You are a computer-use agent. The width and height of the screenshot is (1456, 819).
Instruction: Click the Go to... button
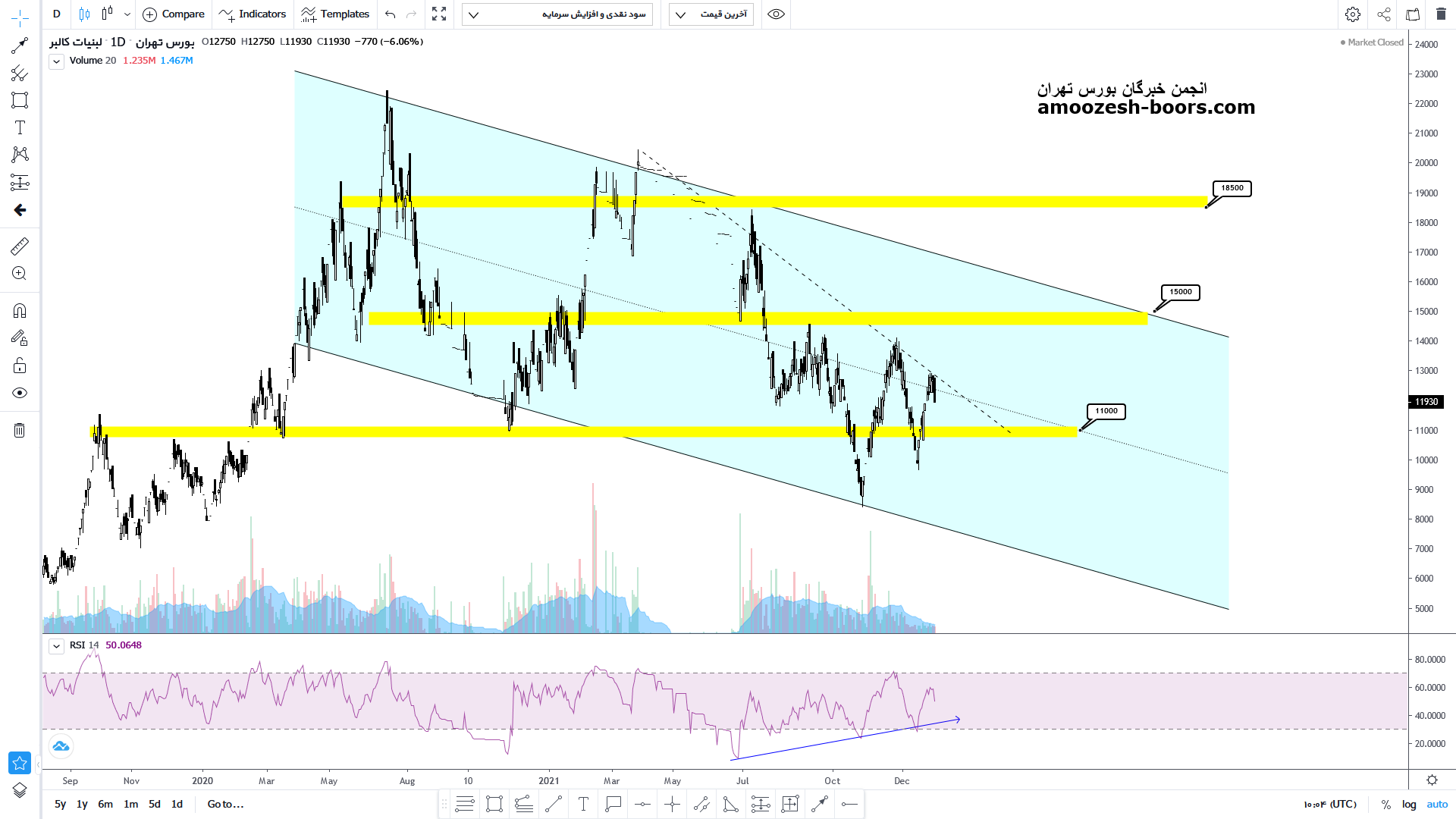[x=225, y=804]
